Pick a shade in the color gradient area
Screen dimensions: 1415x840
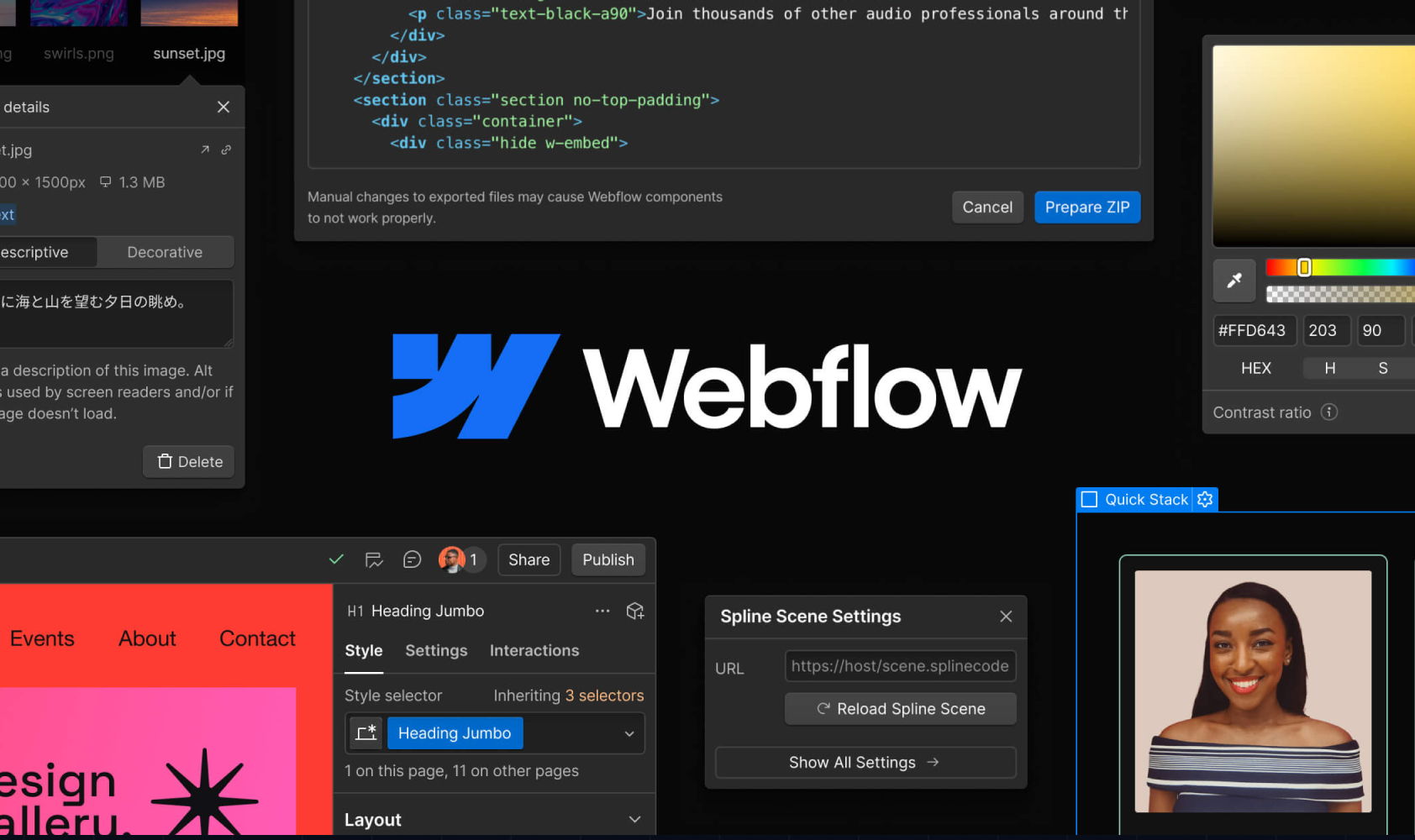pos(1313,145)
